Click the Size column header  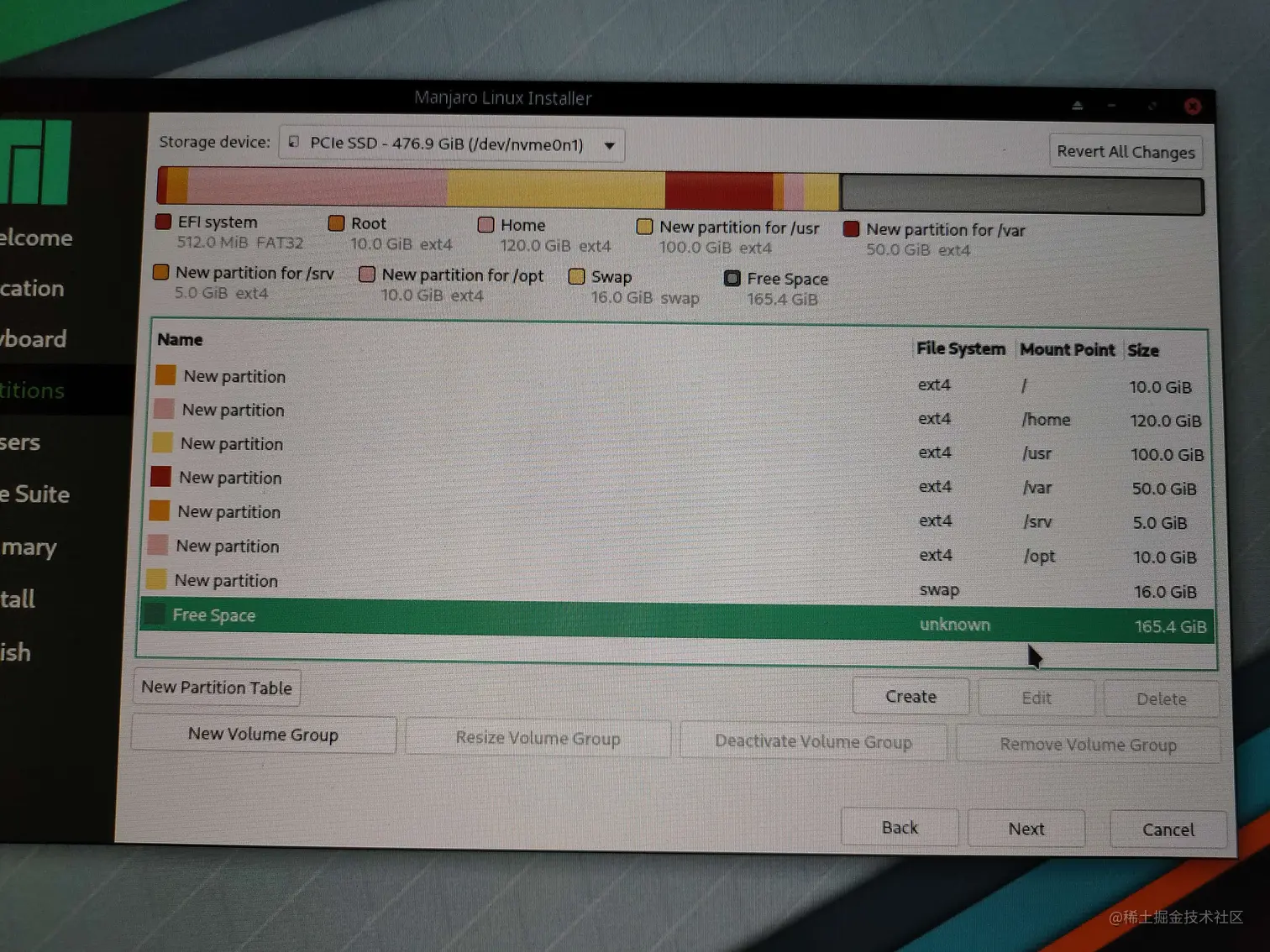click(x=1143, y=350)
